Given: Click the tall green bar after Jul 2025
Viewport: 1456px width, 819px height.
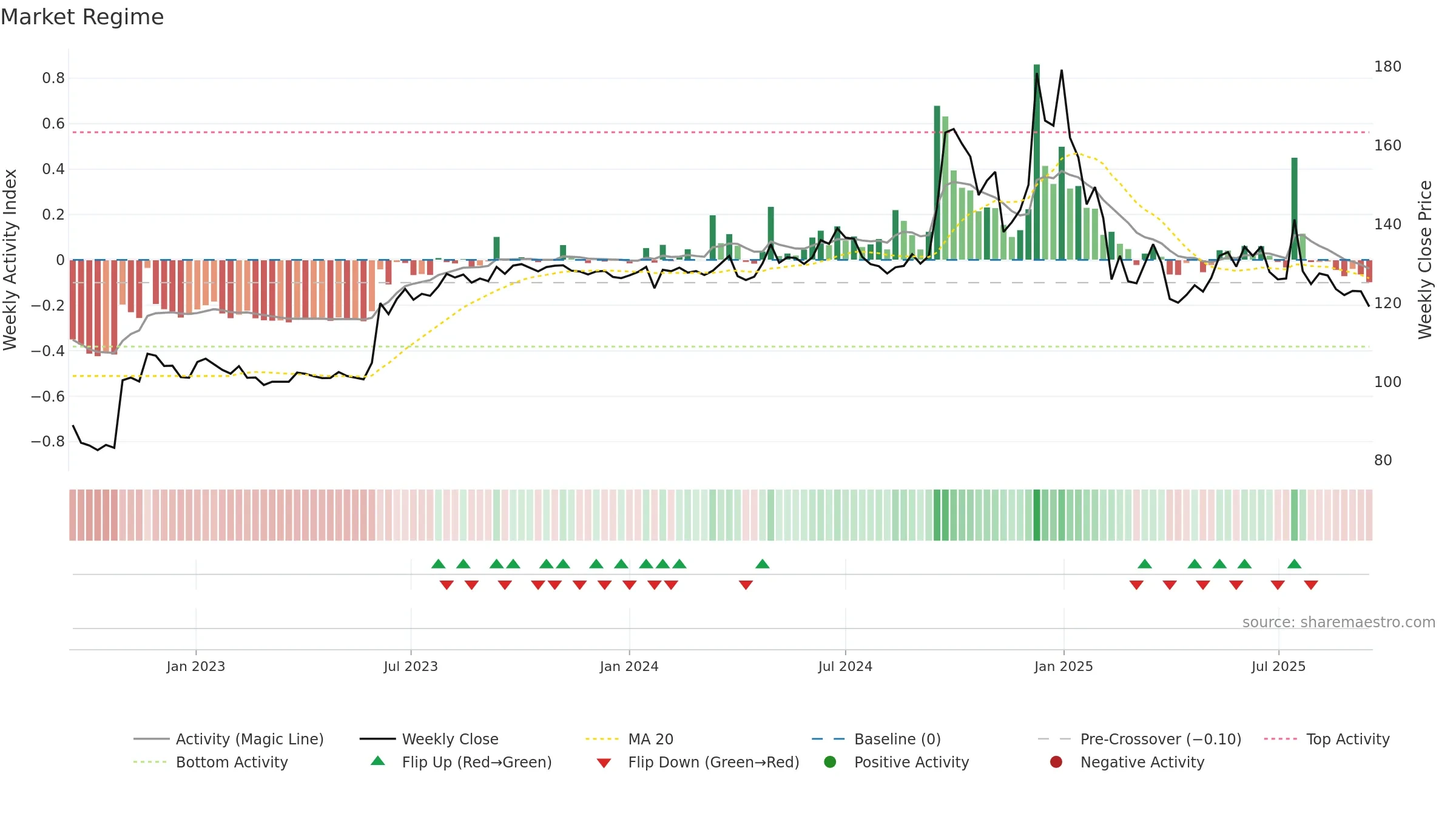Looking at the screenshot, I should tap(1295, 209).
